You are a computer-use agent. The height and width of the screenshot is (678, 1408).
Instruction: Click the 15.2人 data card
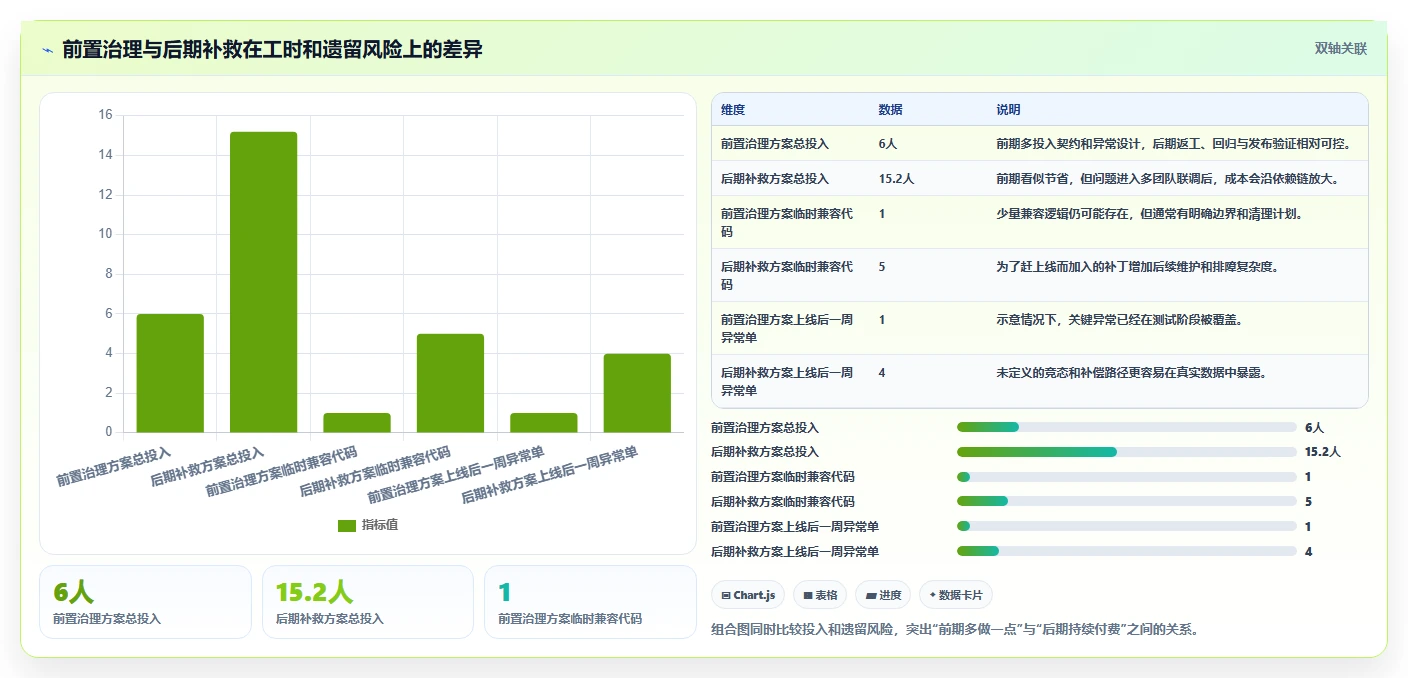click(367, 602)
